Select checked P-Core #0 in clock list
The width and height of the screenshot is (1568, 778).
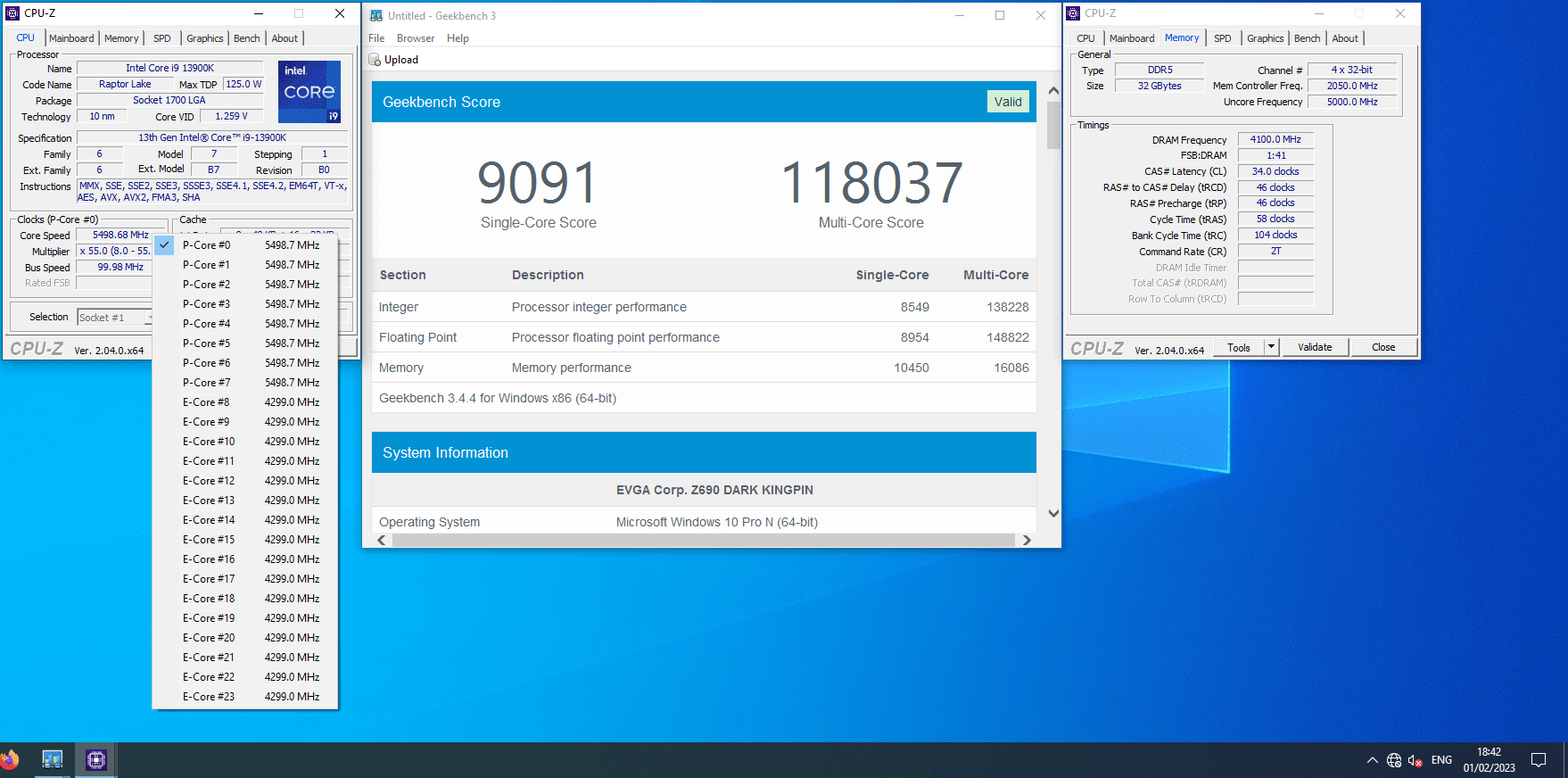click(245, 245)
